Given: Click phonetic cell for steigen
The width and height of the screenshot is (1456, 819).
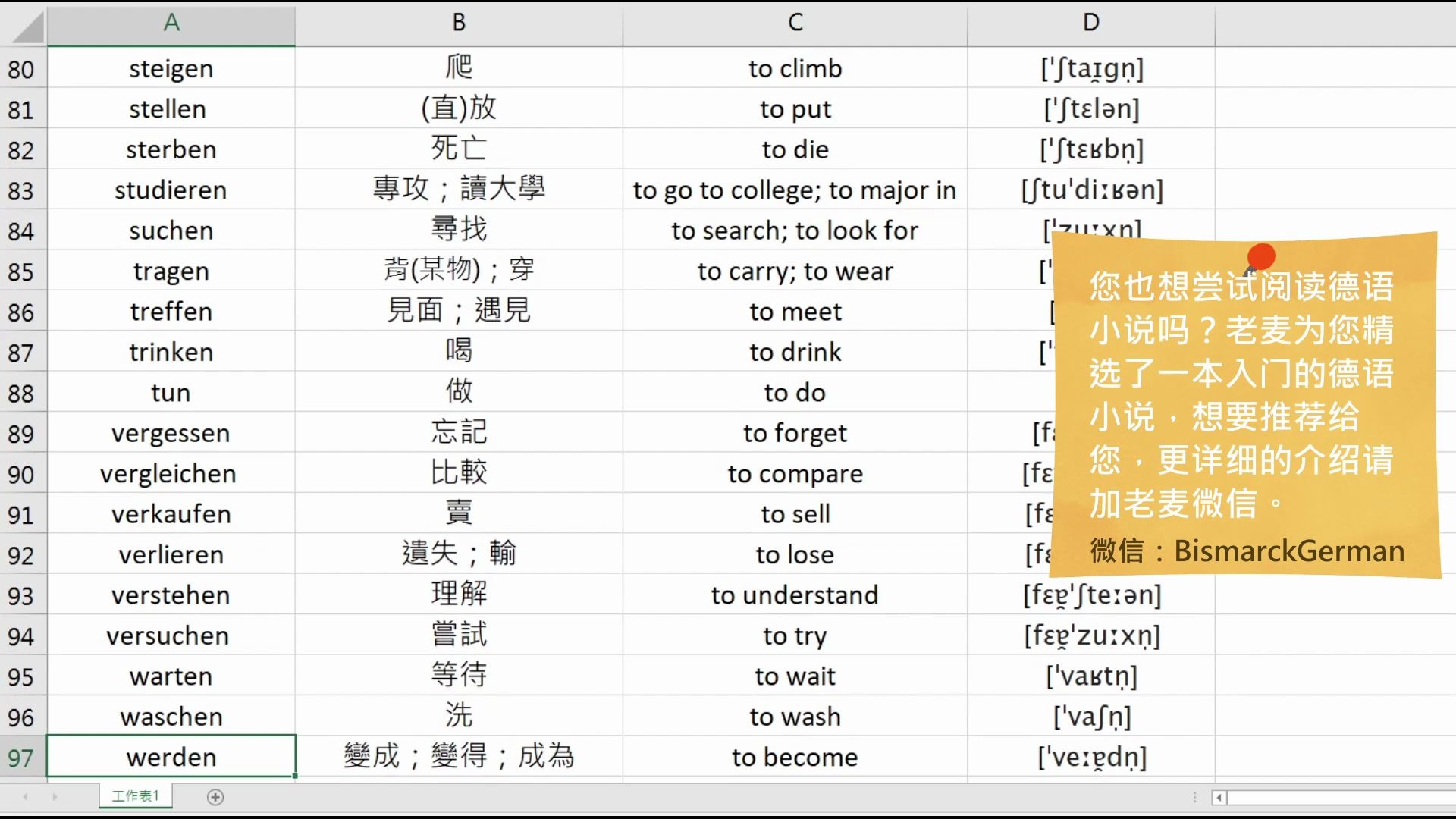Looking at the screenshot, I should 1091,68.
